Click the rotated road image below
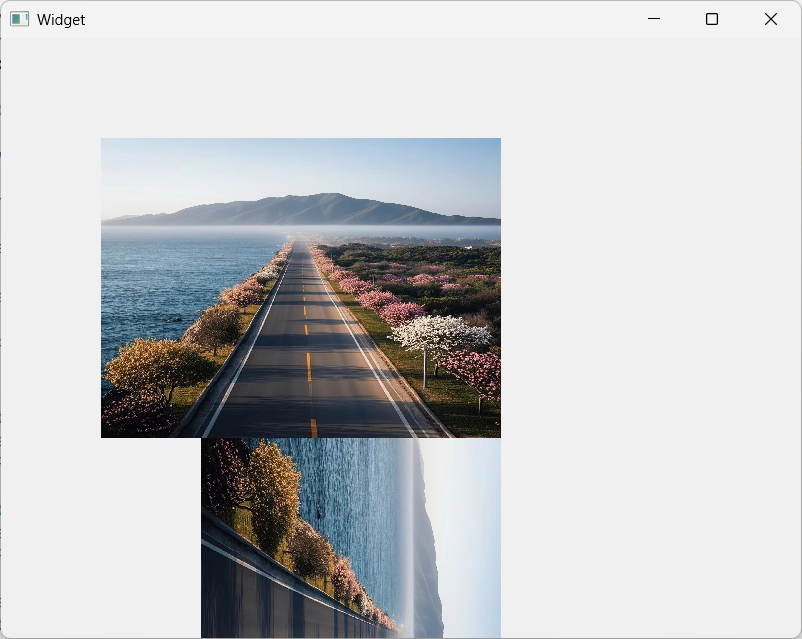This screenshot has width=802, height=639. point(351,538)
